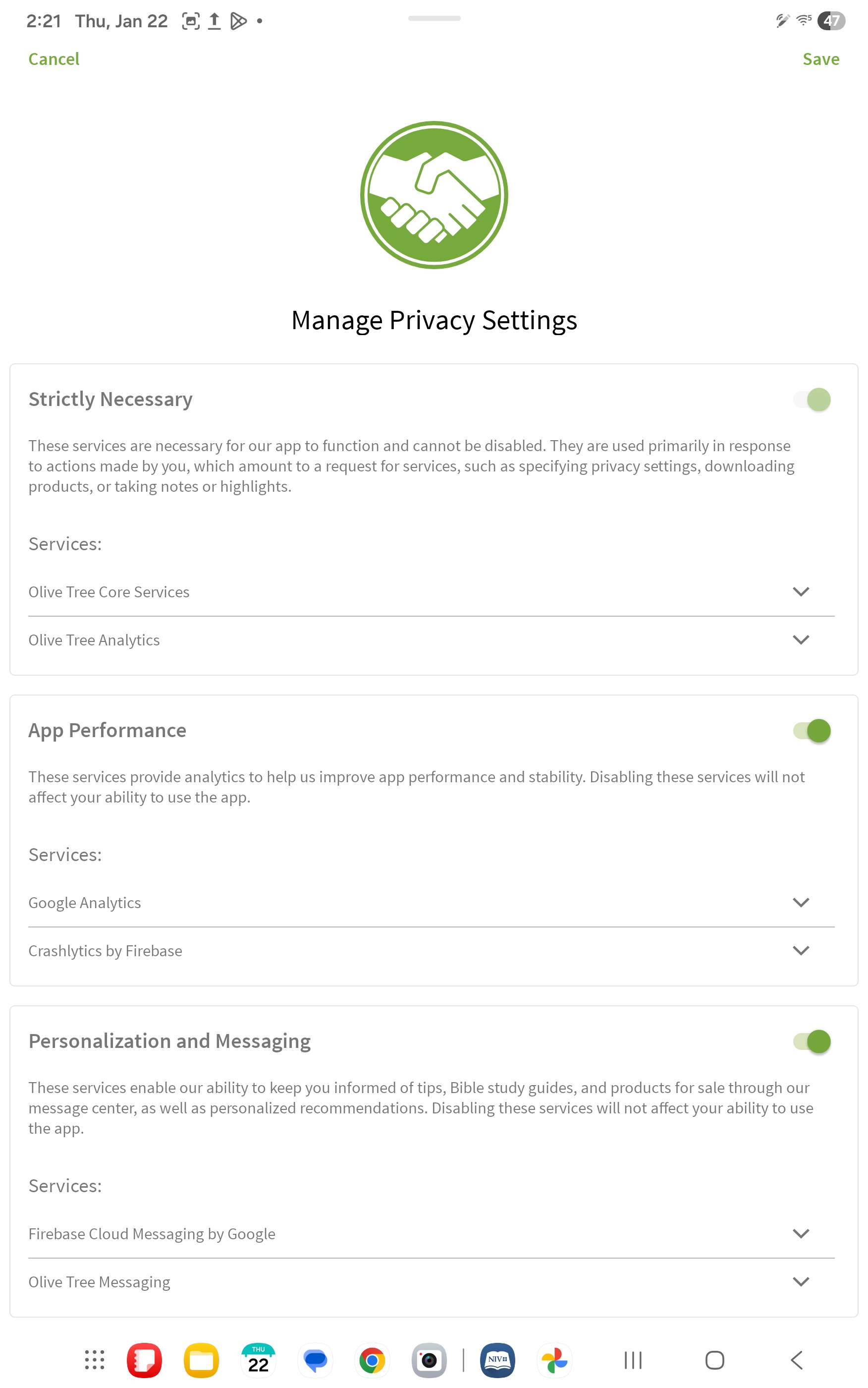Launch the blue Messages app
Screen dimensions: 868x1388
(x=315, y=1359)
